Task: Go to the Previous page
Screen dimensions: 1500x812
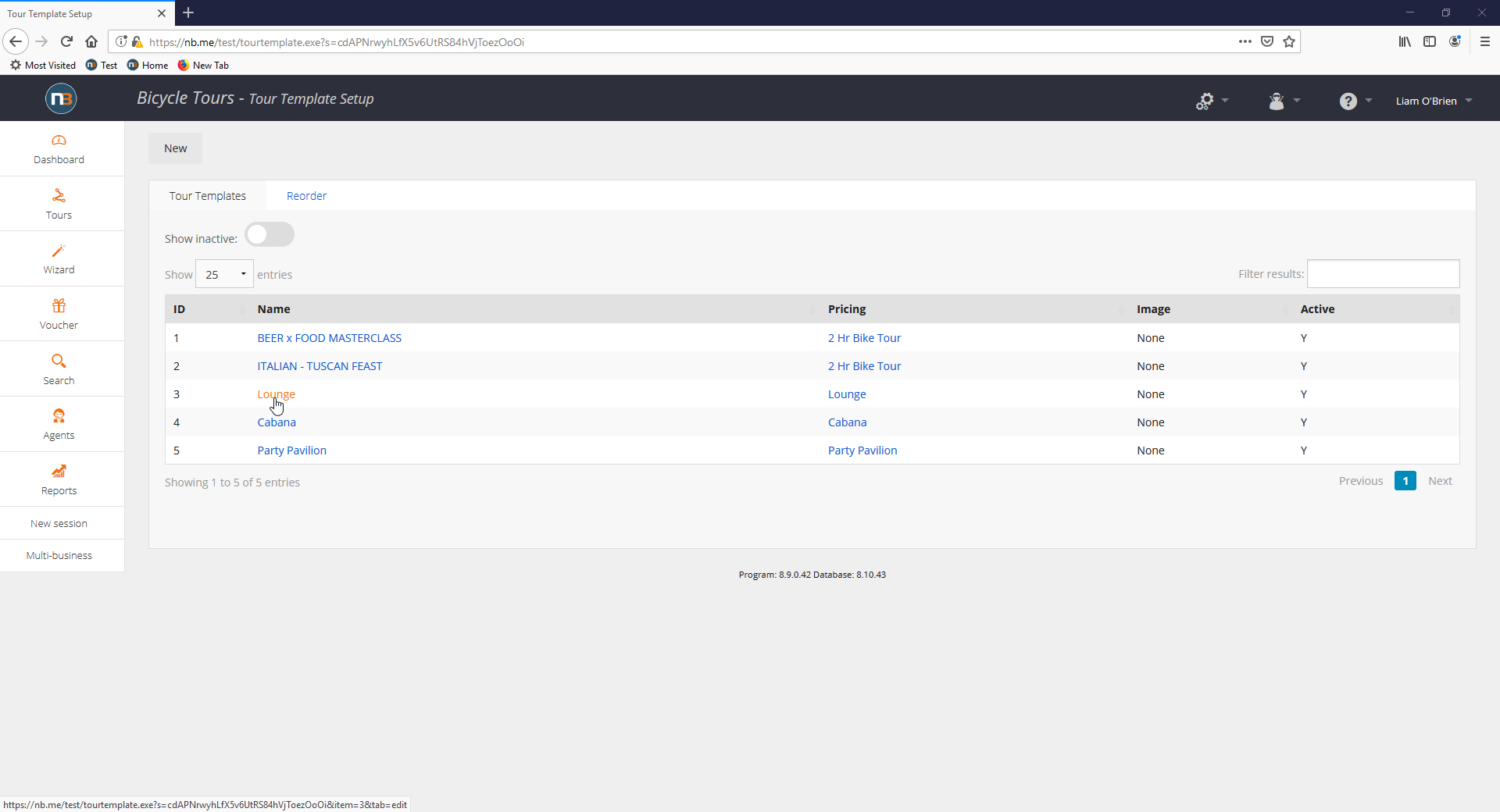Action: (1361, 481)
